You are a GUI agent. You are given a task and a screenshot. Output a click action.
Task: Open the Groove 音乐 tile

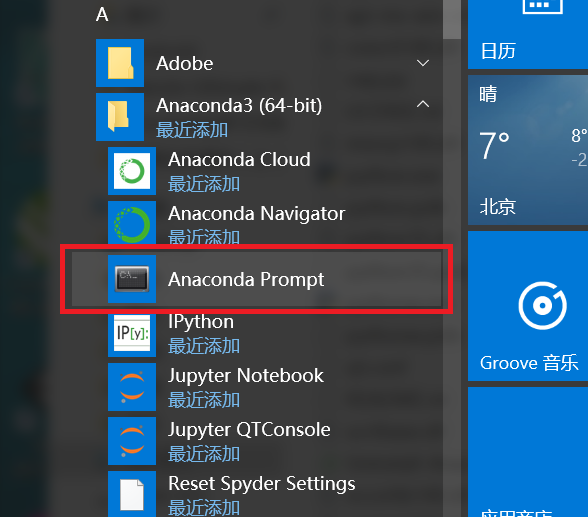click(x=528, y=306)
